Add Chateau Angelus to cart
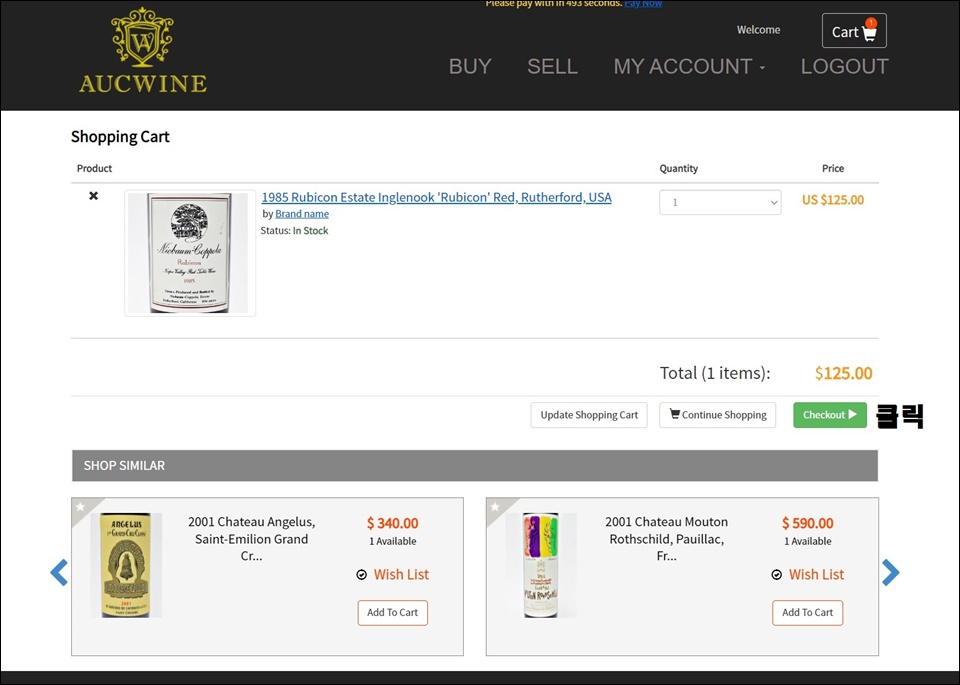Viewport: 960px width, 685px height. coord(392,613)
